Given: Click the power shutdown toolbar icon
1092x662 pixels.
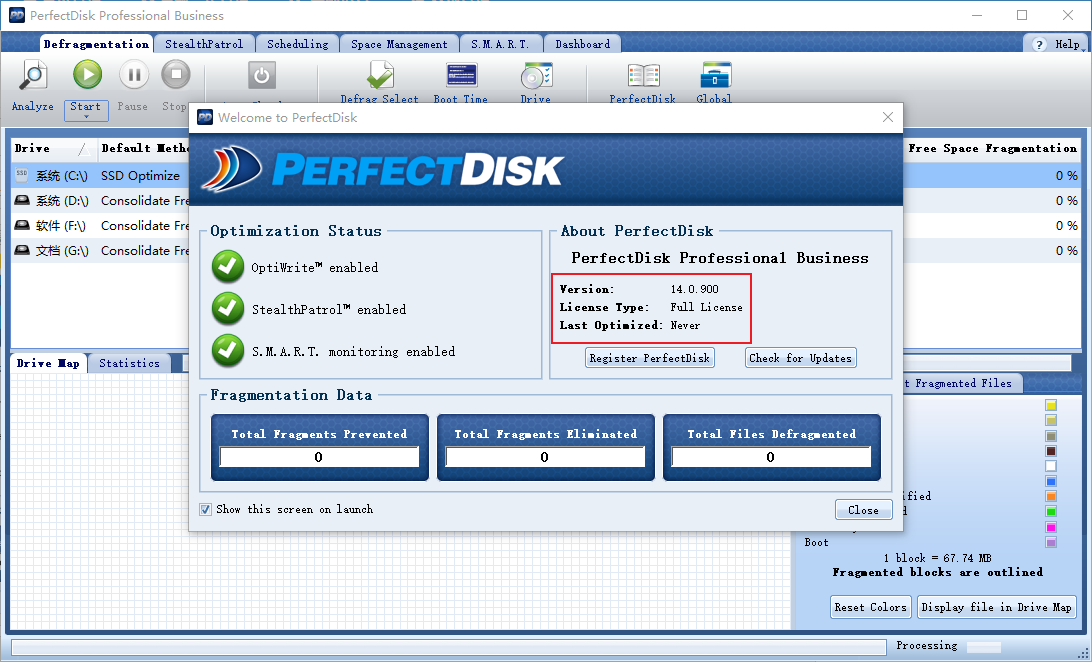Looking at the screenshot, I should (262, 75).
